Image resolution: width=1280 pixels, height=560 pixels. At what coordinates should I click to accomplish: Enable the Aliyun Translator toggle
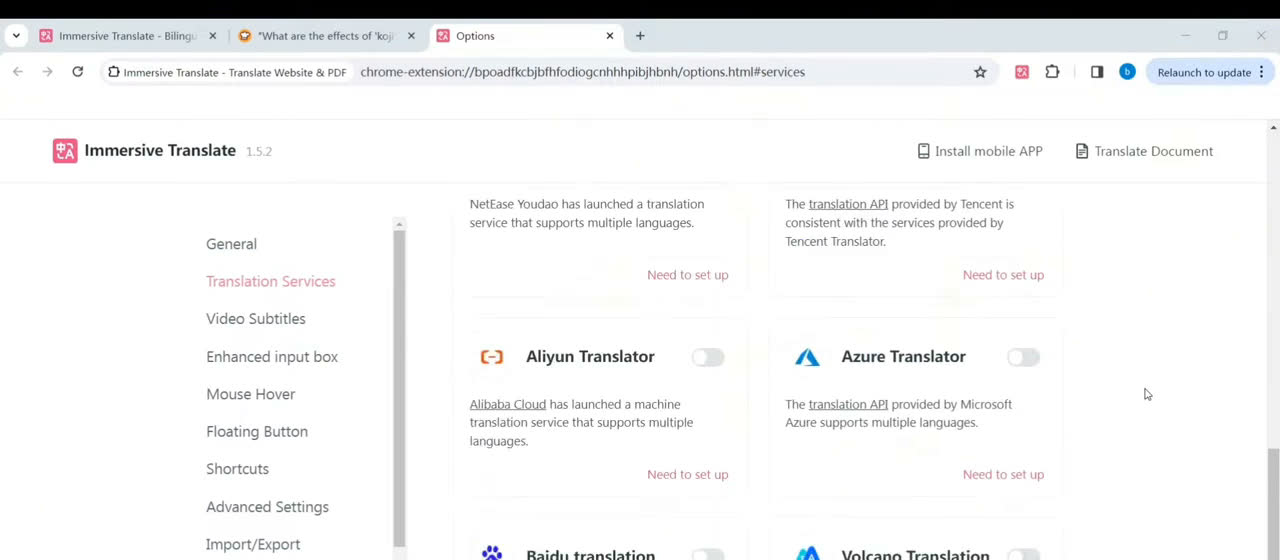pos(708,357)
